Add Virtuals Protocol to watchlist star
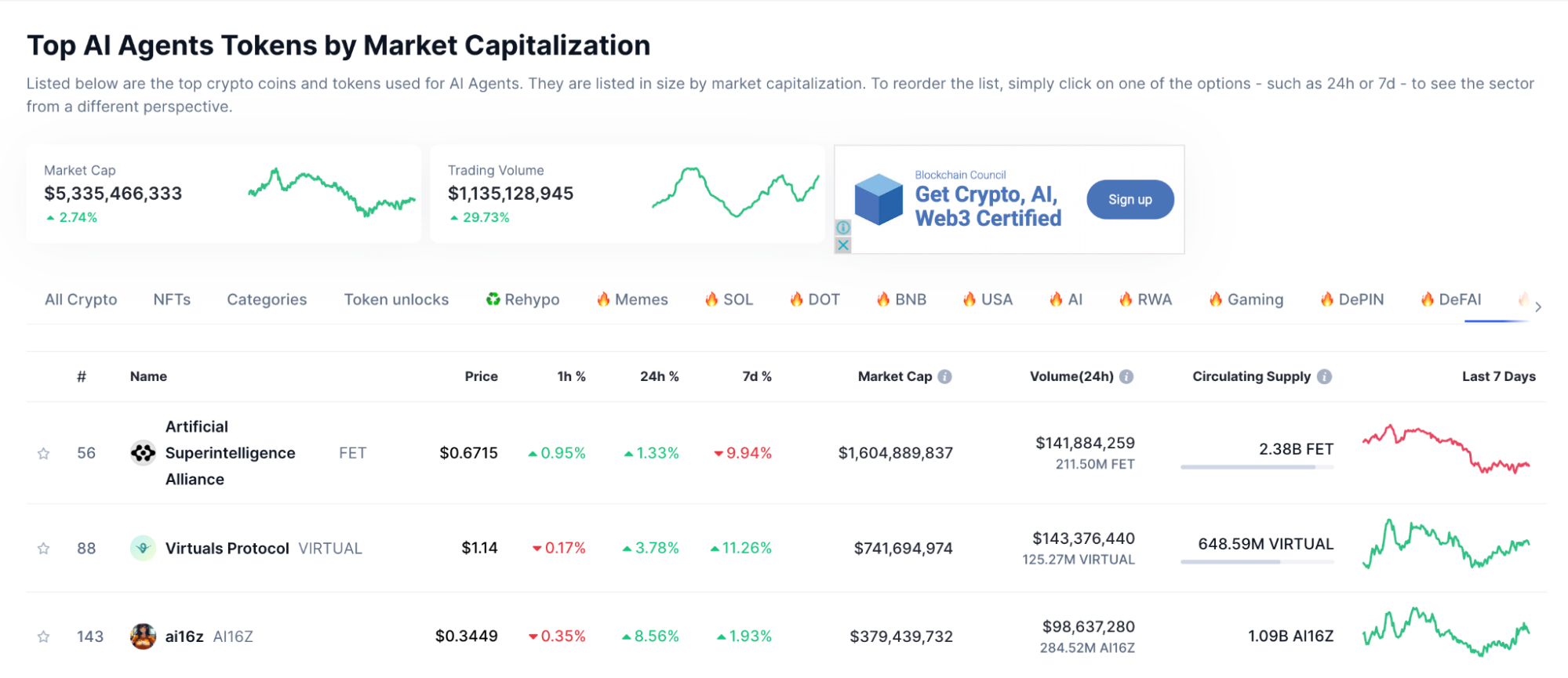 click(44, 549)
